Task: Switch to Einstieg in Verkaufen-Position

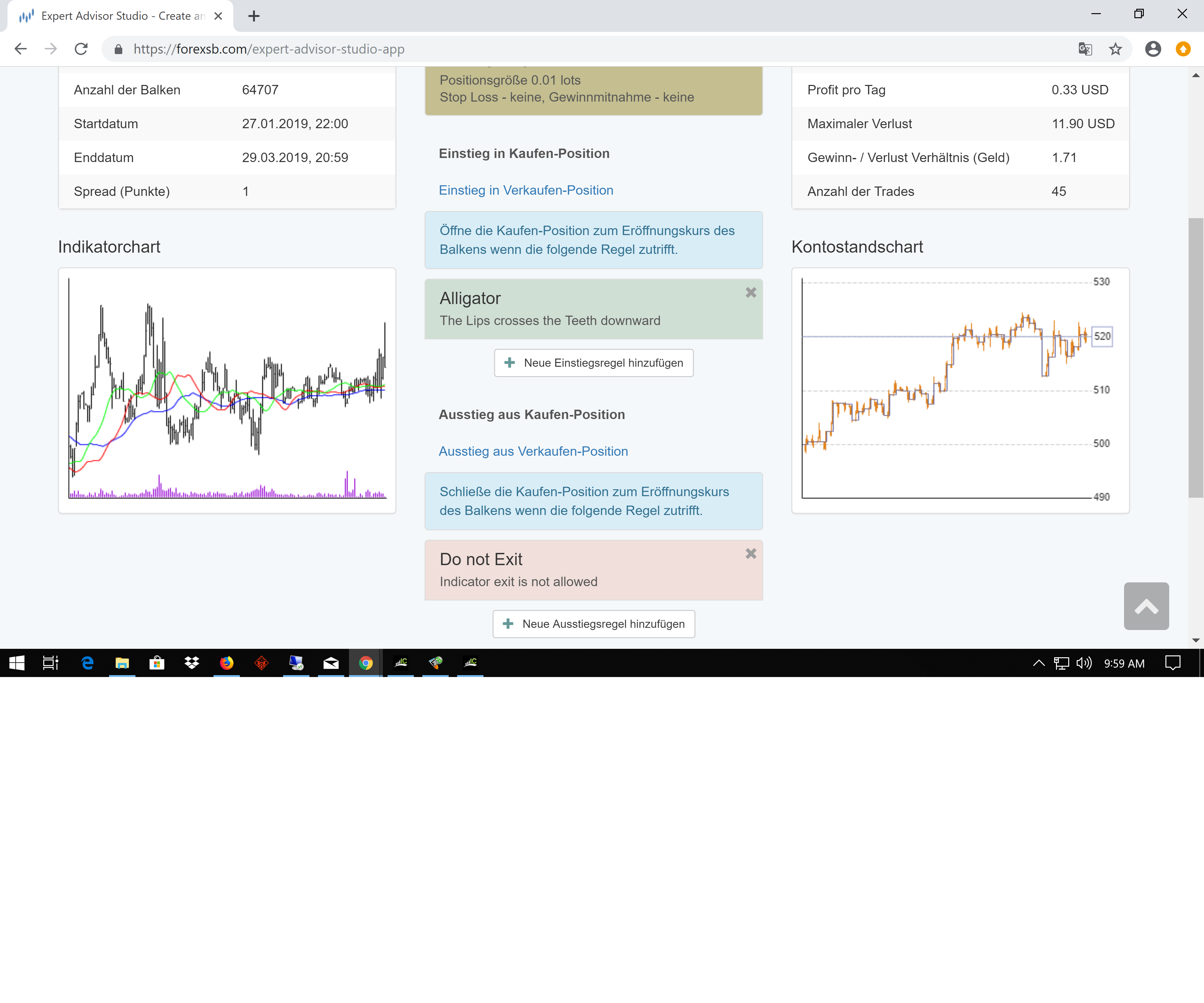Action: [x=526, y=190]
